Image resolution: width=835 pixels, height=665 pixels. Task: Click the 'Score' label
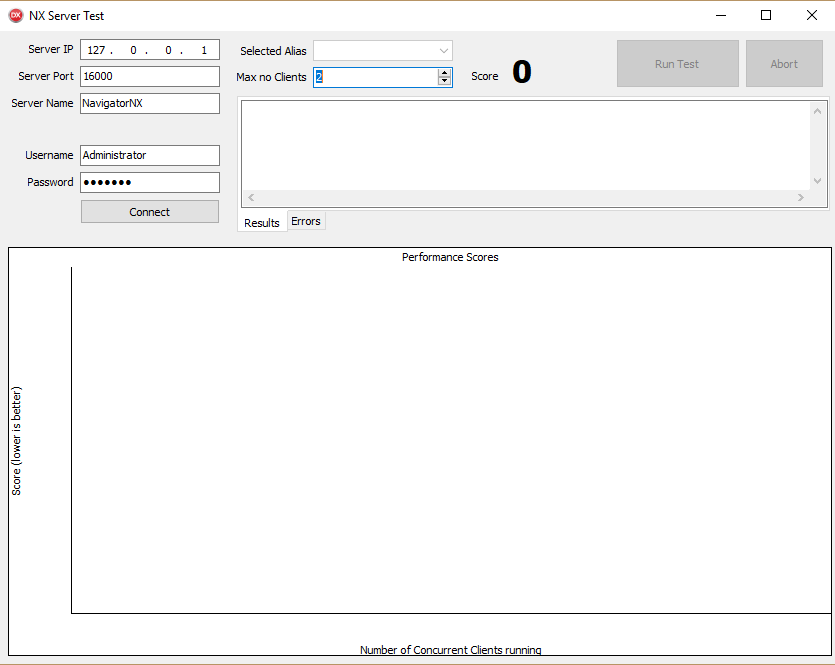[485, 76]
